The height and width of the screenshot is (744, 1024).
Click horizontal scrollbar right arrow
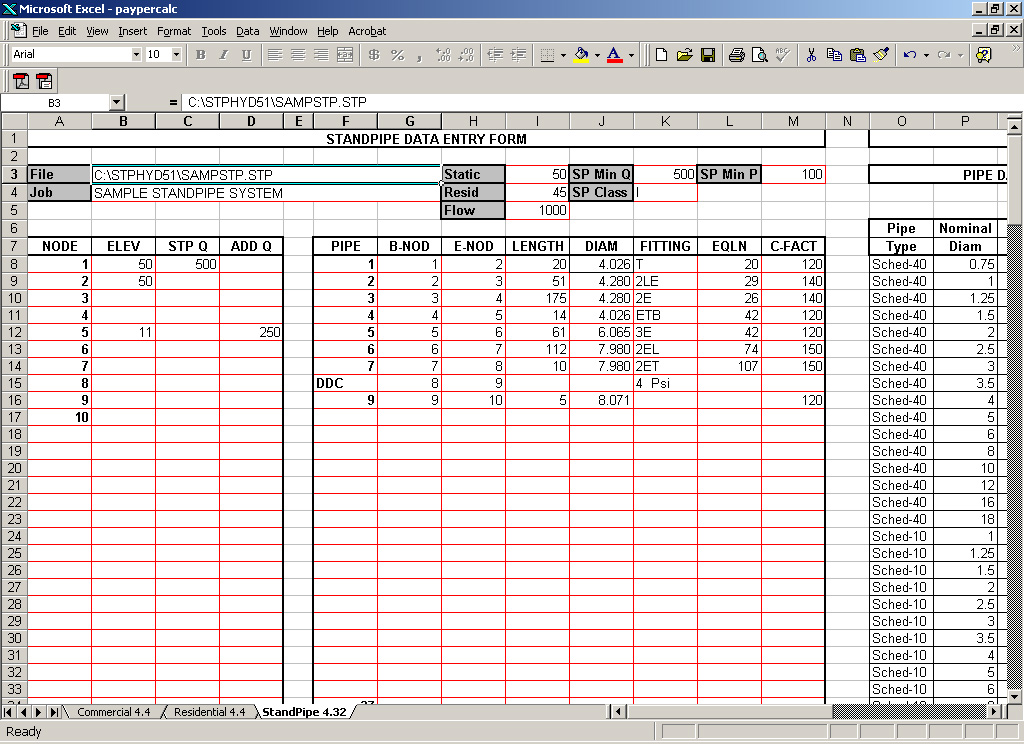[x=994, y=711]
